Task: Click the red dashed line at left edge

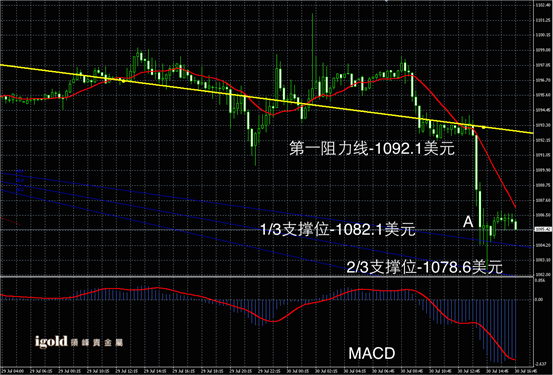Action: point(10,221)
